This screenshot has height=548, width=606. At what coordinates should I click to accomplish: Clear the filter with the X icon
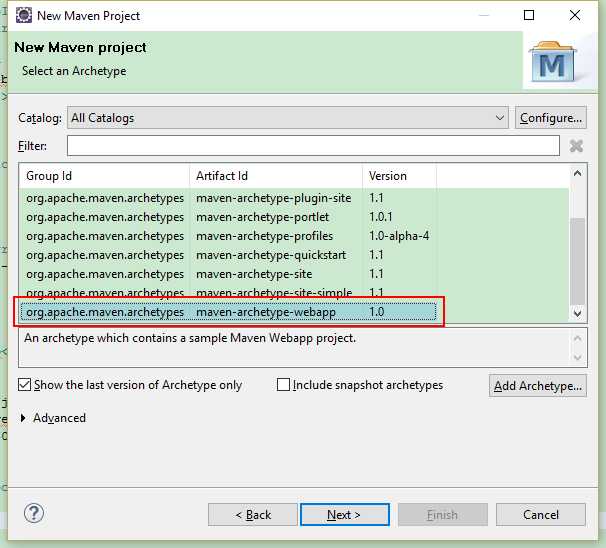pos(576,146)
